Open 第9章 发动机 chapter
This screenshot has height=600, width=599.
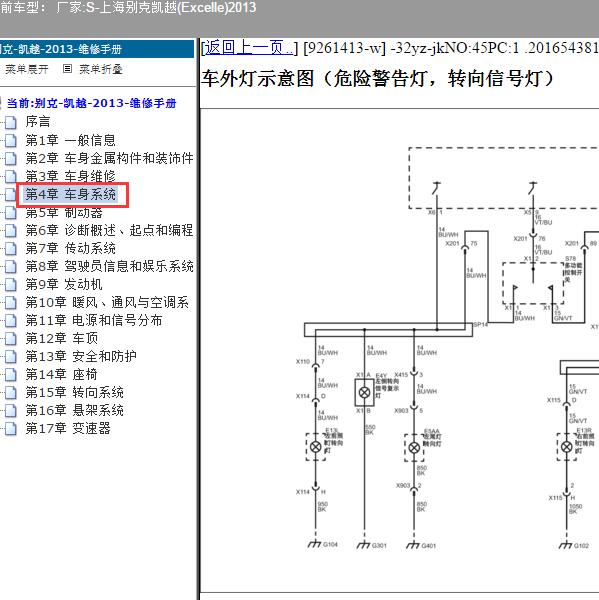(x=64, y=284)
